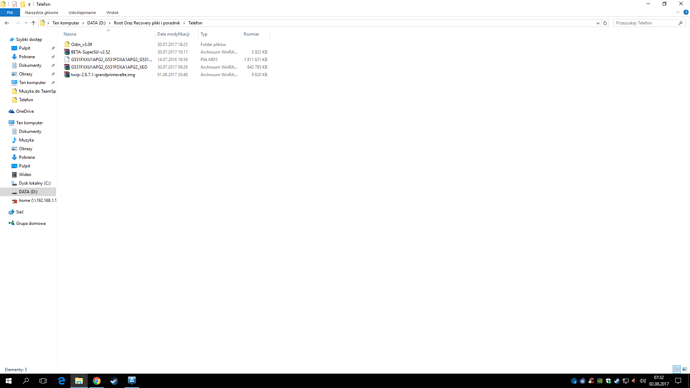Launch Google Chrome from the taskbar
690x388 pixels.
(96, 381)
